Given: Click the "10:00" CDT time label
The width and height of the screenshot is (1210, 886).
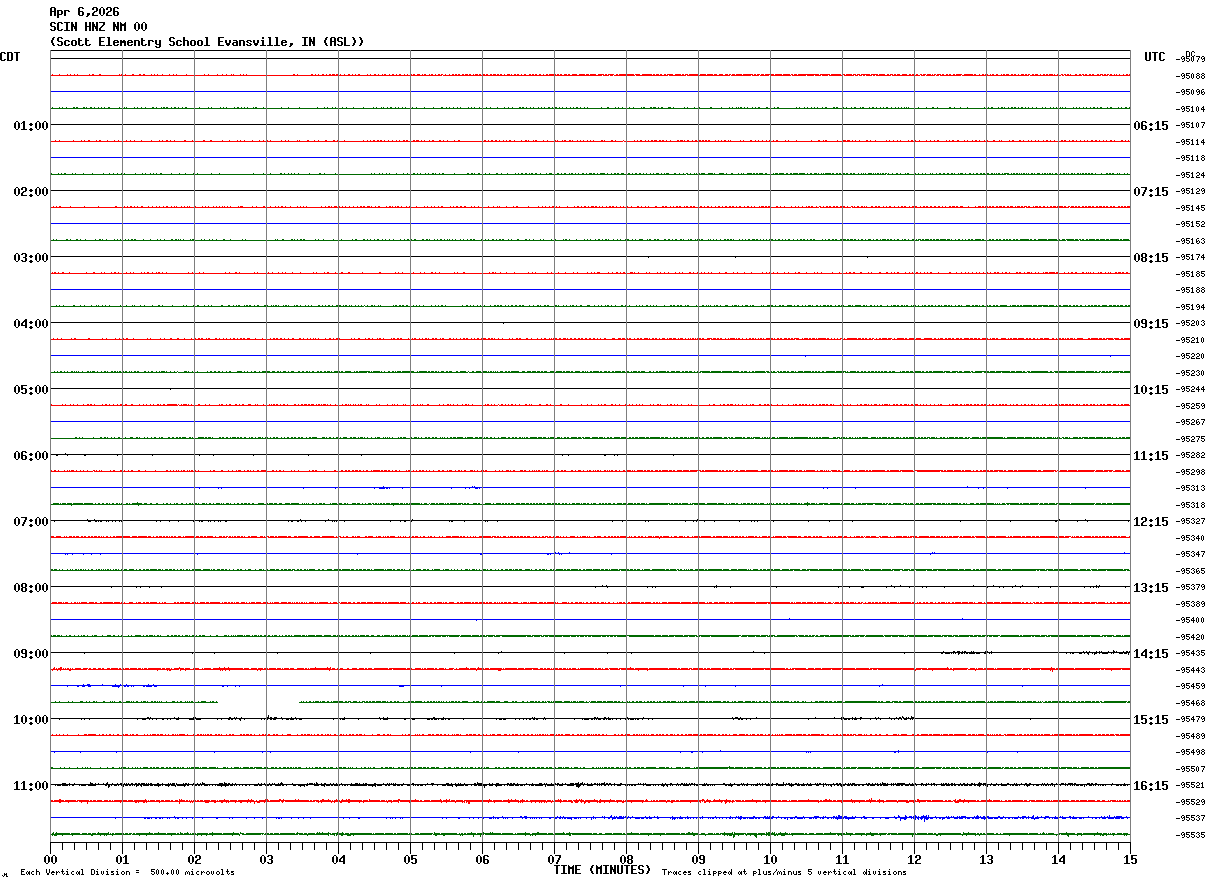Looking at the screenshot, I should pos(31,720).
